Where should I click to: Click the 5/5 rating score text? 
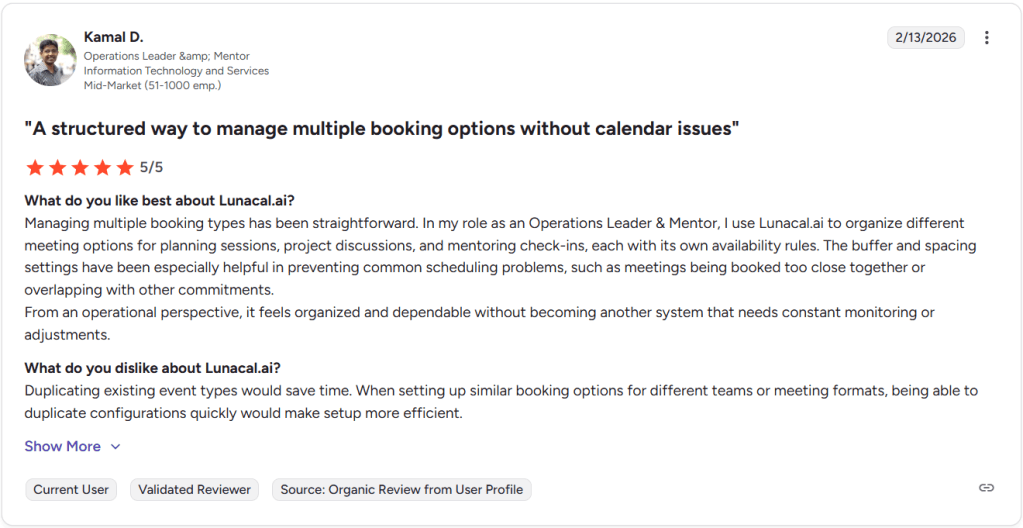pos(151,167)
